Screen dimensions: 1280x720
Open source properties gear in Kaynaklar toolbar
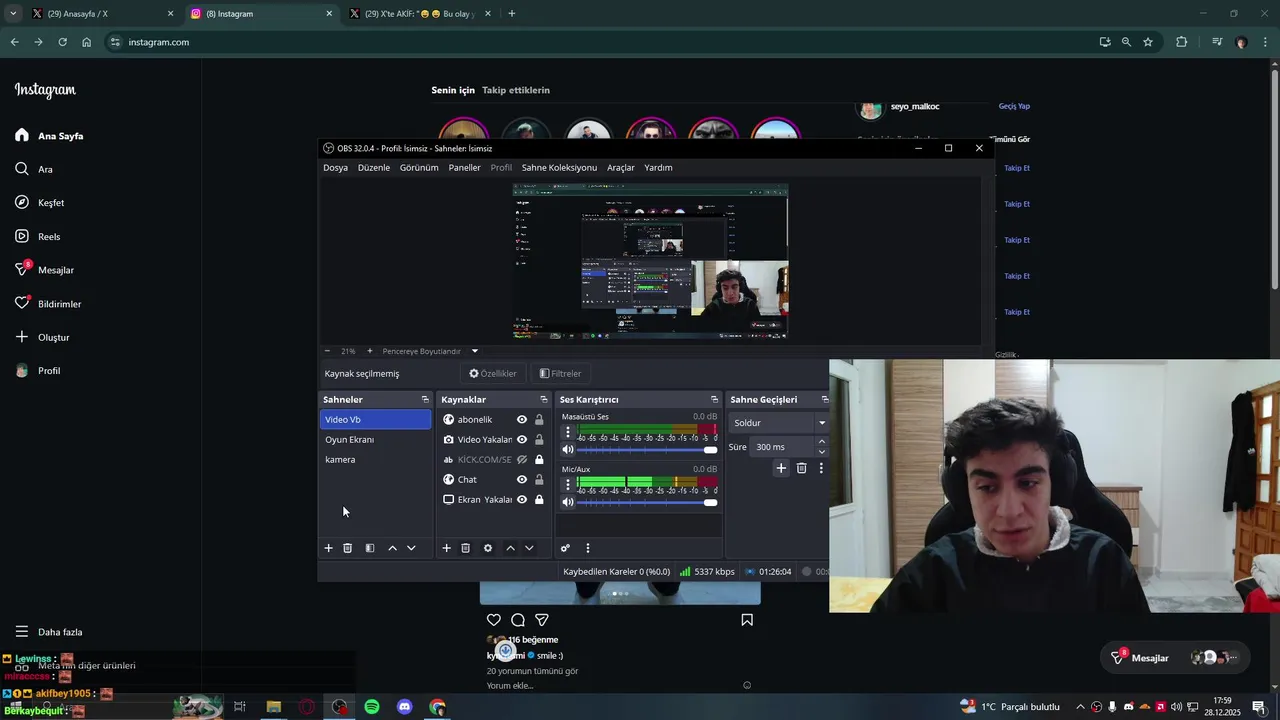[x=488, y=548]
